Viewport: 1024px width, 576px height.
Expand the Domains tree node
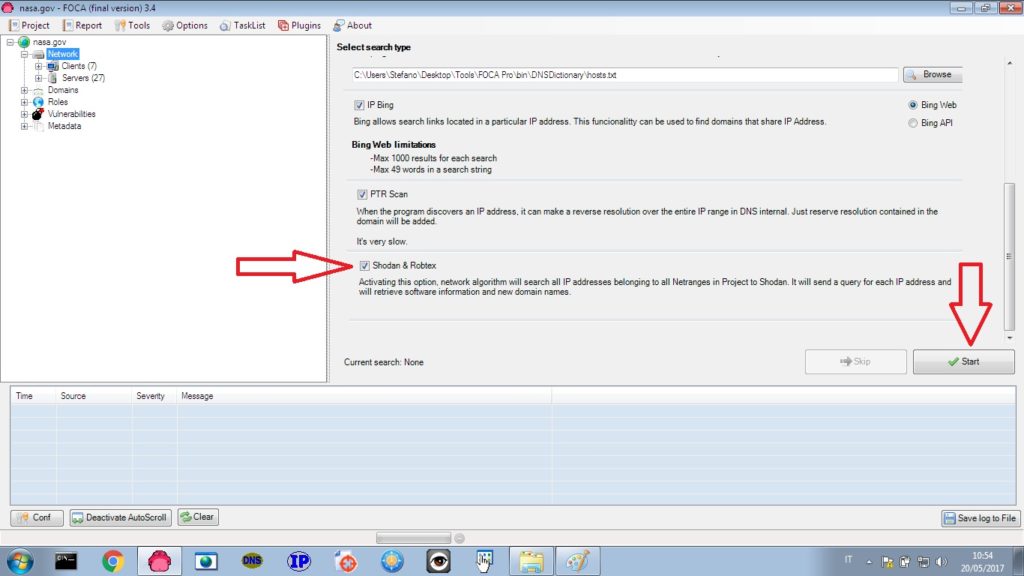[24, 90]
